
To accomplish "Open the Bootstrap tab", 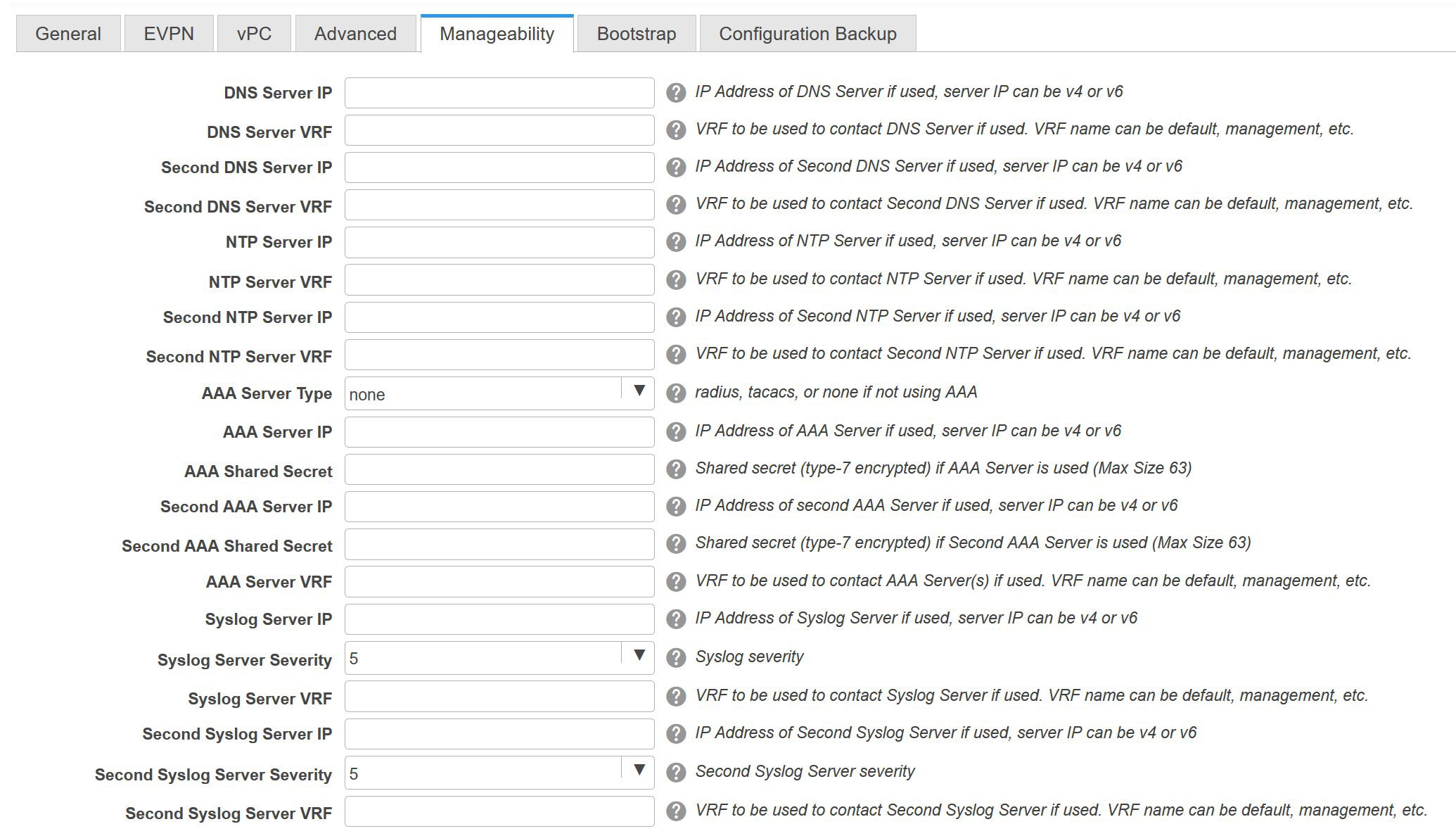I will point(636,34).
